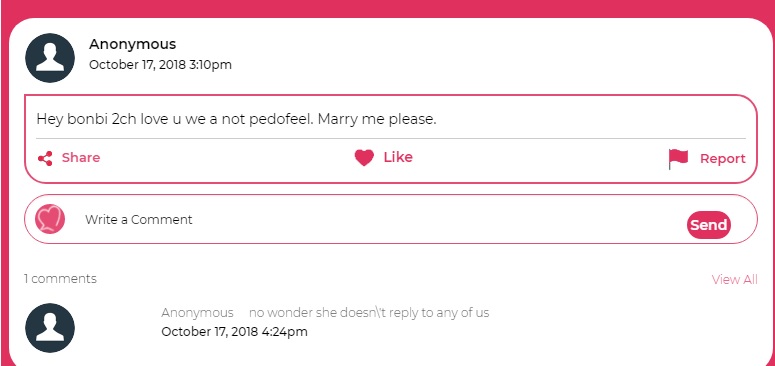The image size is (775, 366).
Task: Click the flag Report icon
Action: (678, 159)
